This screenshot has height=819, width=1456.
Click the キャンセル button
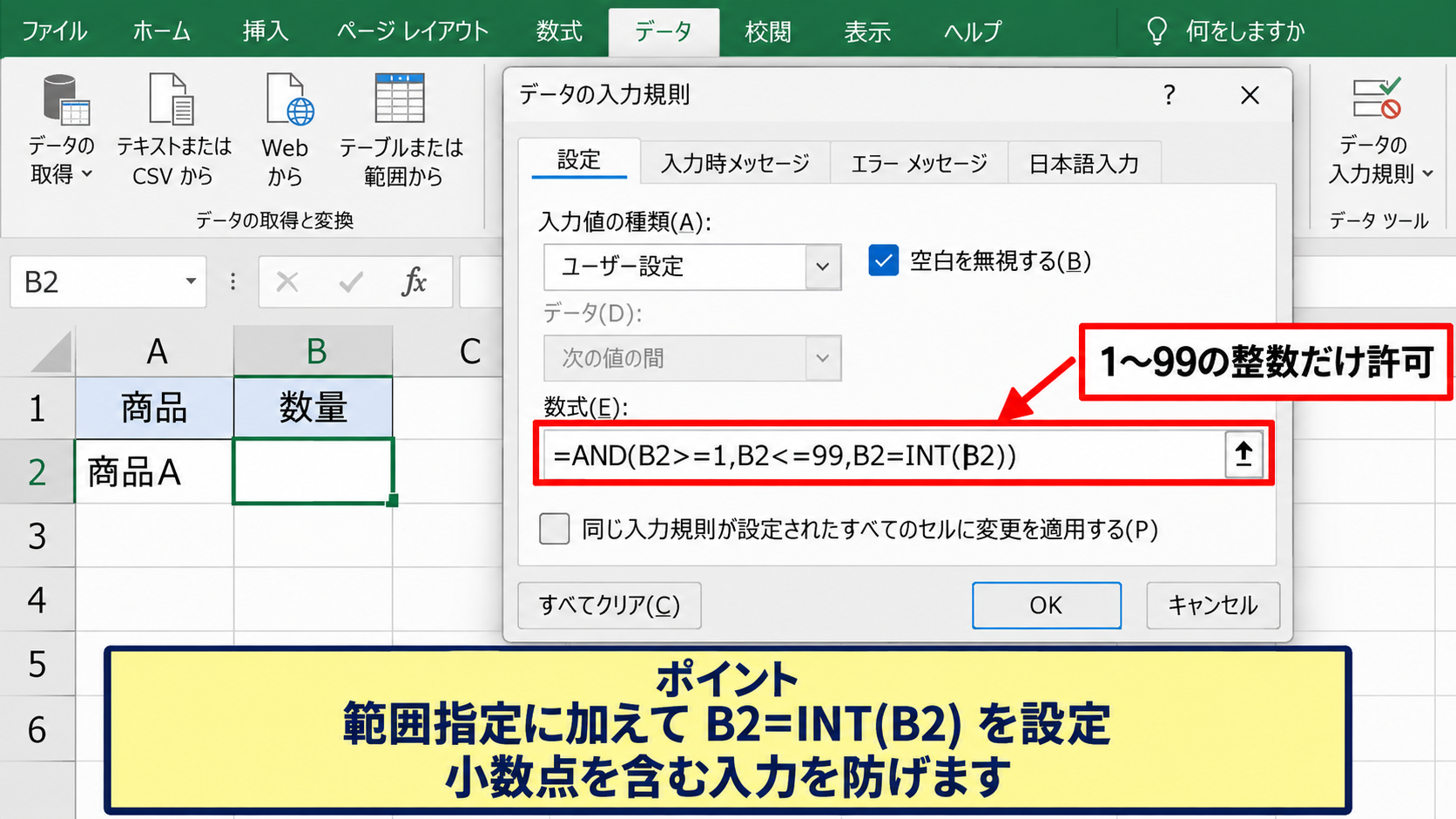coord(1213,606)
